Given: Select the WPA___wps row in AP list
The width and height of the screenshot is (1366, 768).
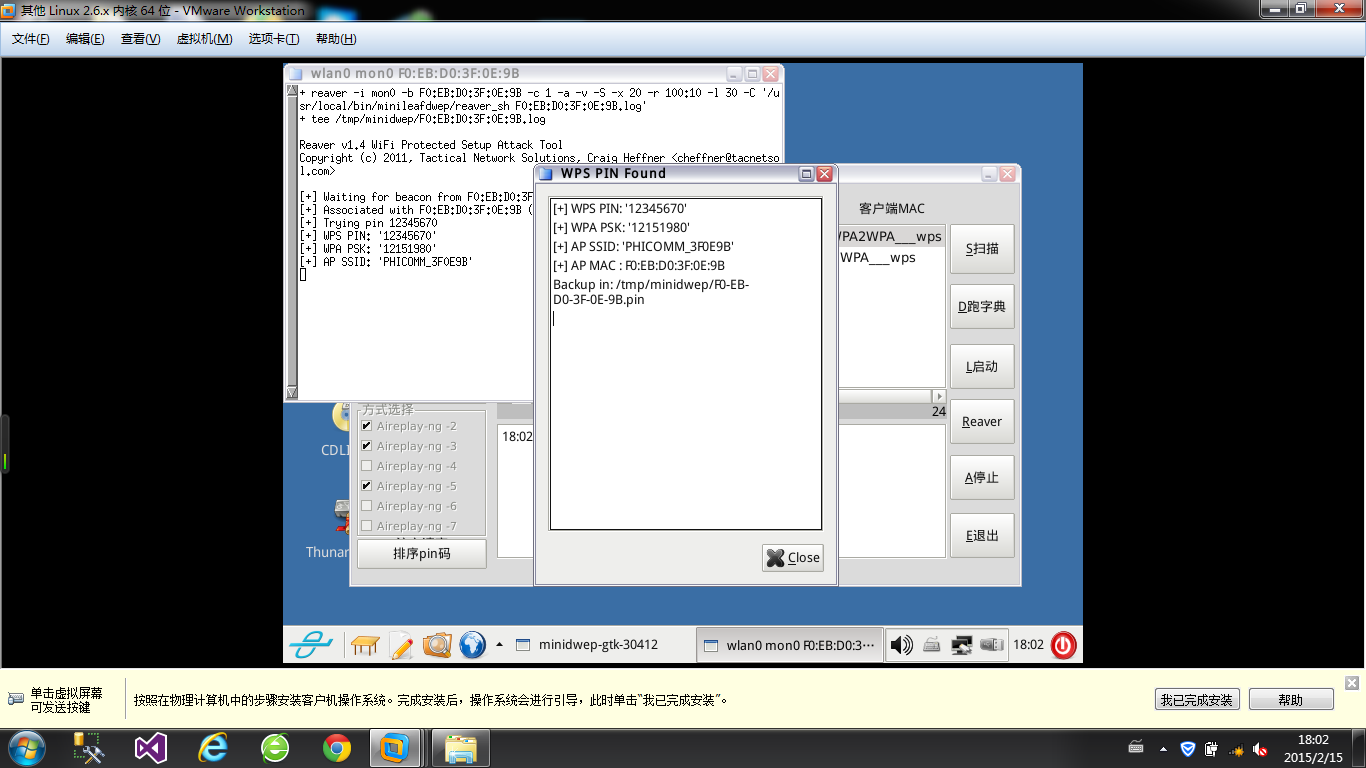Looking at the screenshot, I should click(890, 257).
